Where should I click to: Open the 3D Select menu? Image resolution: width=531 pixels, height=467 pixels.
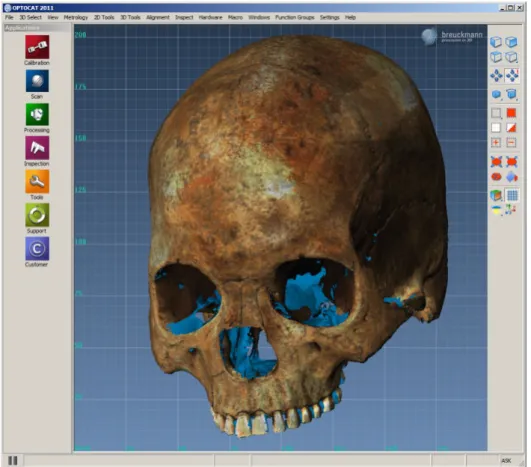(30, 17)
